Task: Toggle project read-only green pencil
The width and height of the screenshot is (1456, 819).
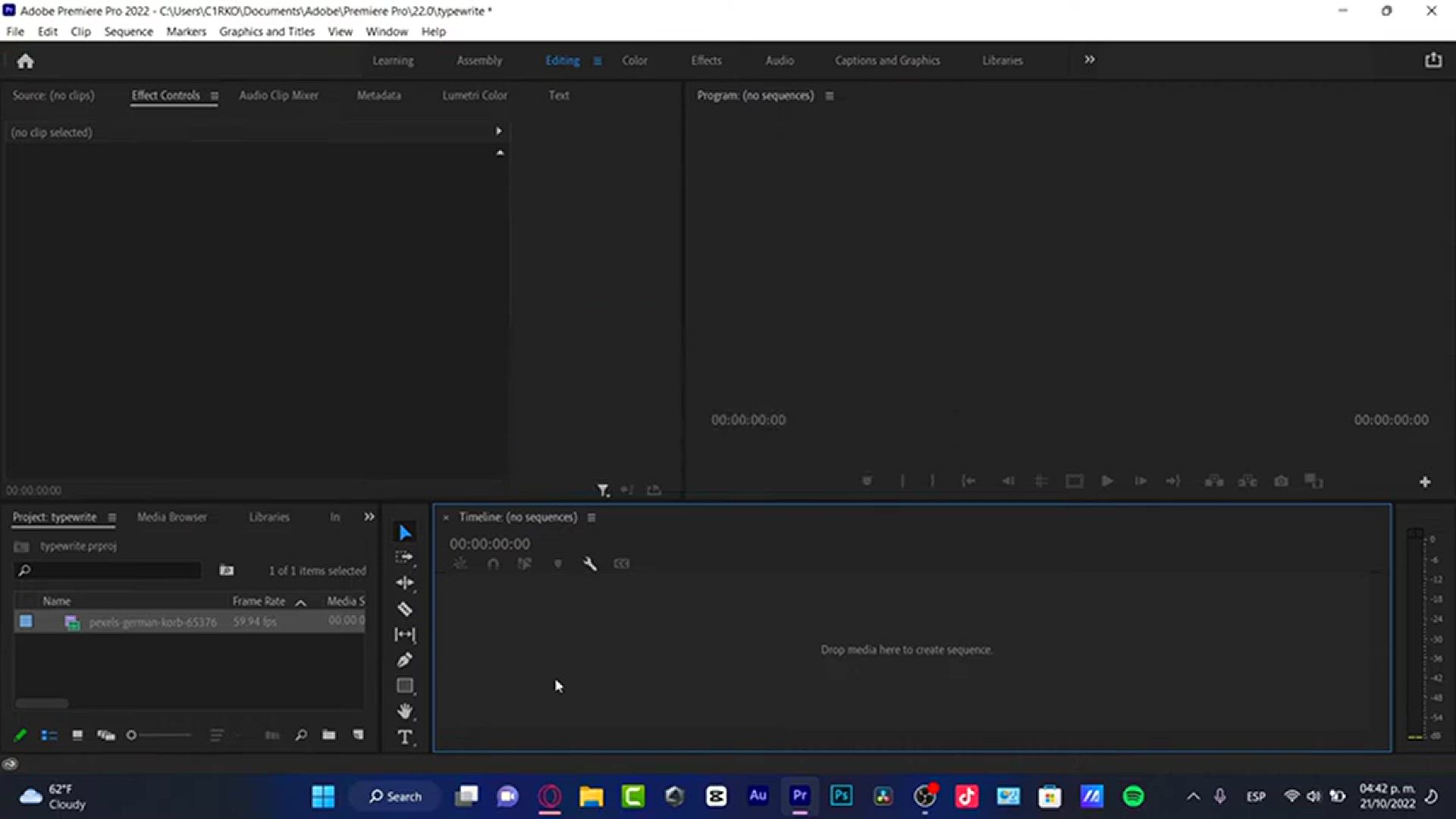Action: click(x=20, y=735)
